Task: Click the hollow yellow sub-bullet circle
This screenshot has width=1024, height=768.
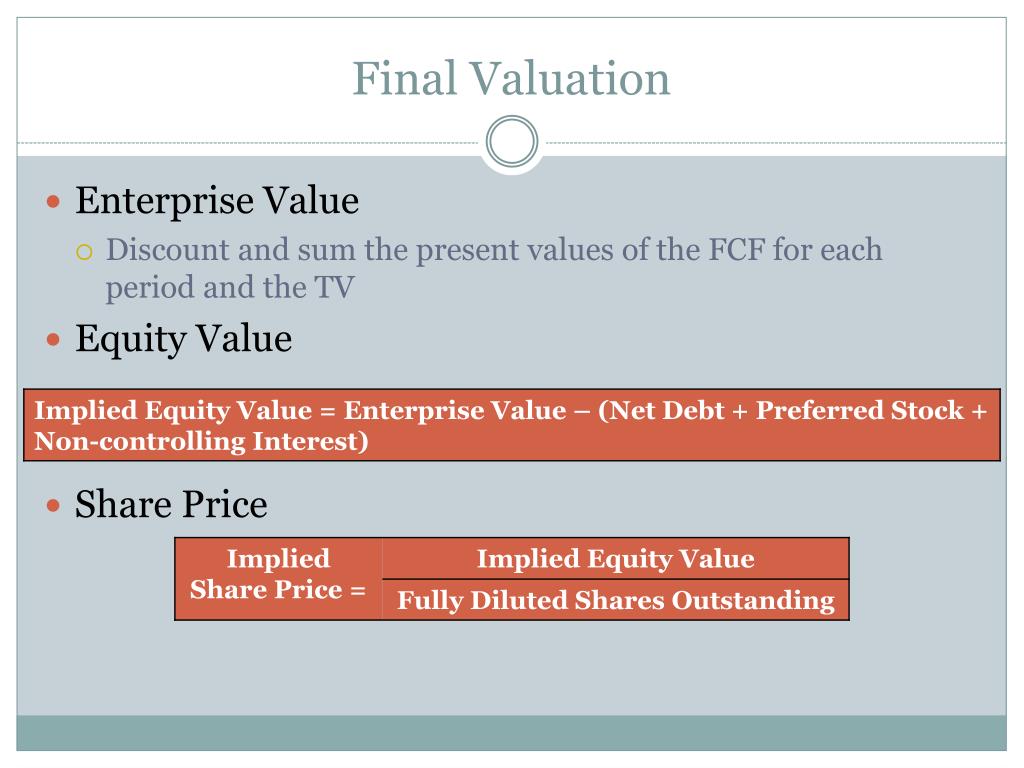Action: 84,251
